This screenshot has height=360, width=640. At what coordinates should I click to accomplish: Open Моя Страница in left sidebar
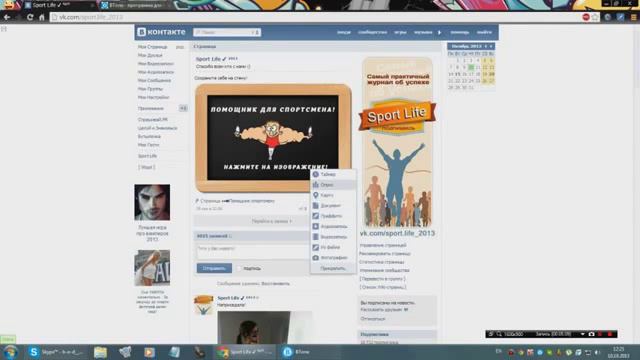pyautogui.click(x=152, y=47)
